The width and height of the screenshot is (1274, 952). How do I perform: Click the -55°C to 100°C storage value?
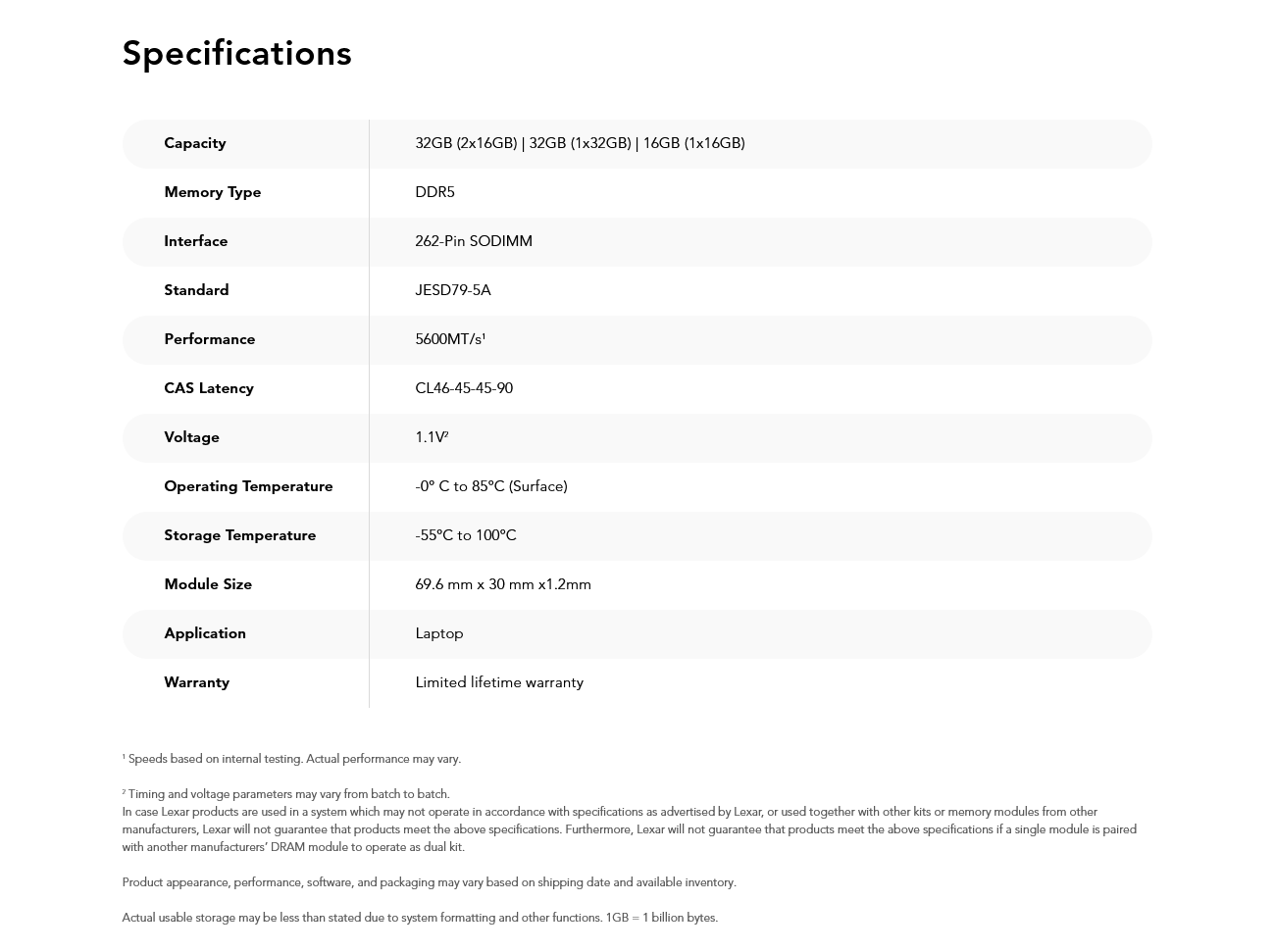[x=466, y=535]
